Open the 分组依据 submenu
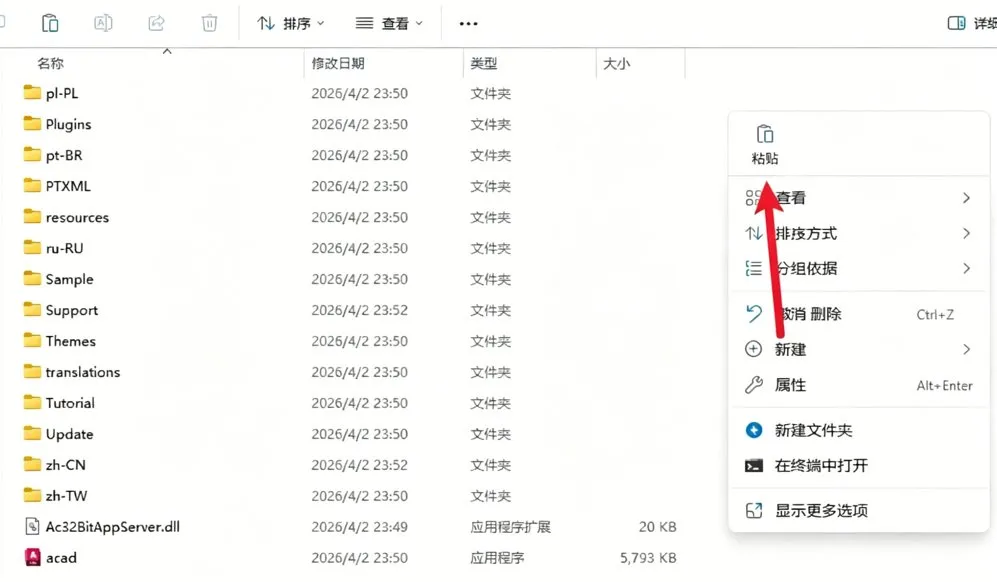 (858, 268)
